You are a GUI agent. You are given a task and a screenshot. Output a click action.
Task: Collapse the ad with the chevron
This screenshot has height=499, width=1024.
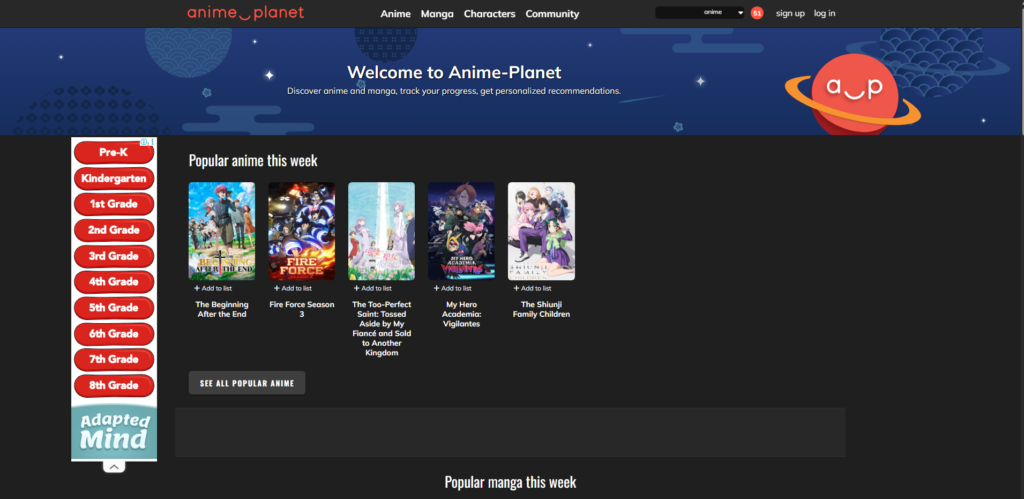pyautogui.click(x=114, y=467)
